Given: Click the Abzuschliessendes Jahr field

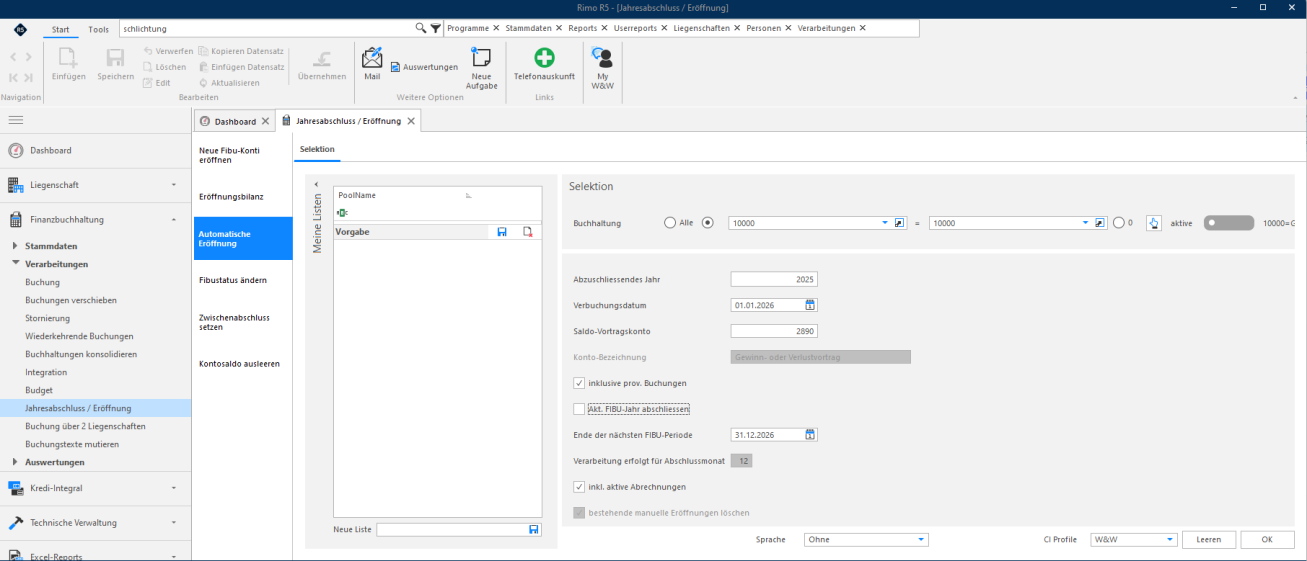Looking at the screenshot, I should (774, 279).
